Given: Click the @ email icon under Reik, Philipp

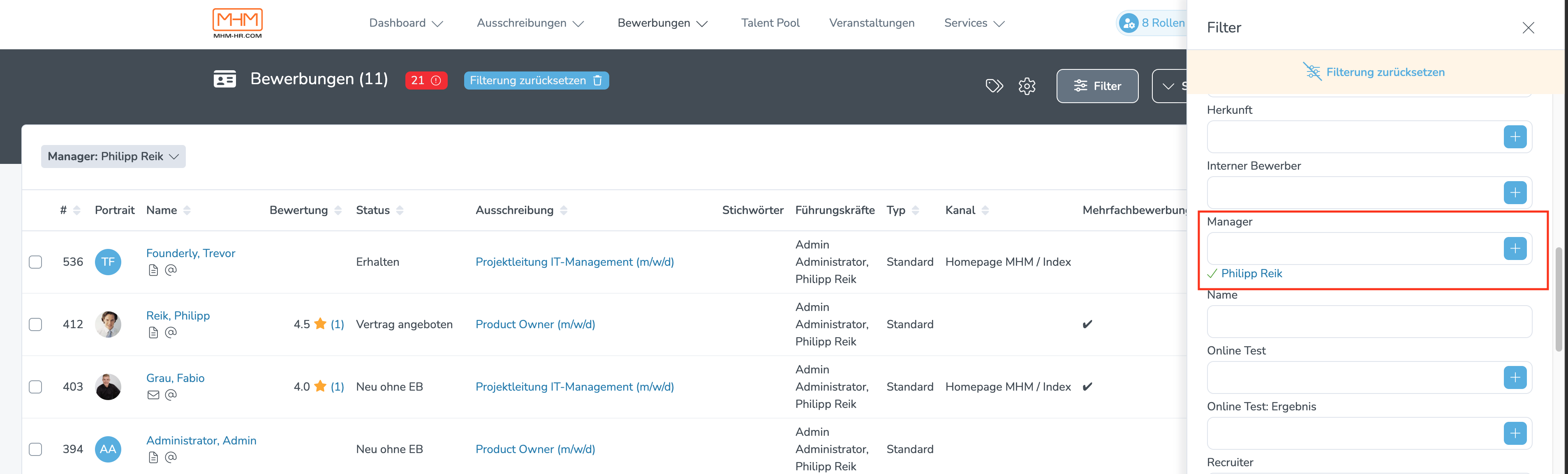Looking at the screenshot, I should tap(171, 332).
